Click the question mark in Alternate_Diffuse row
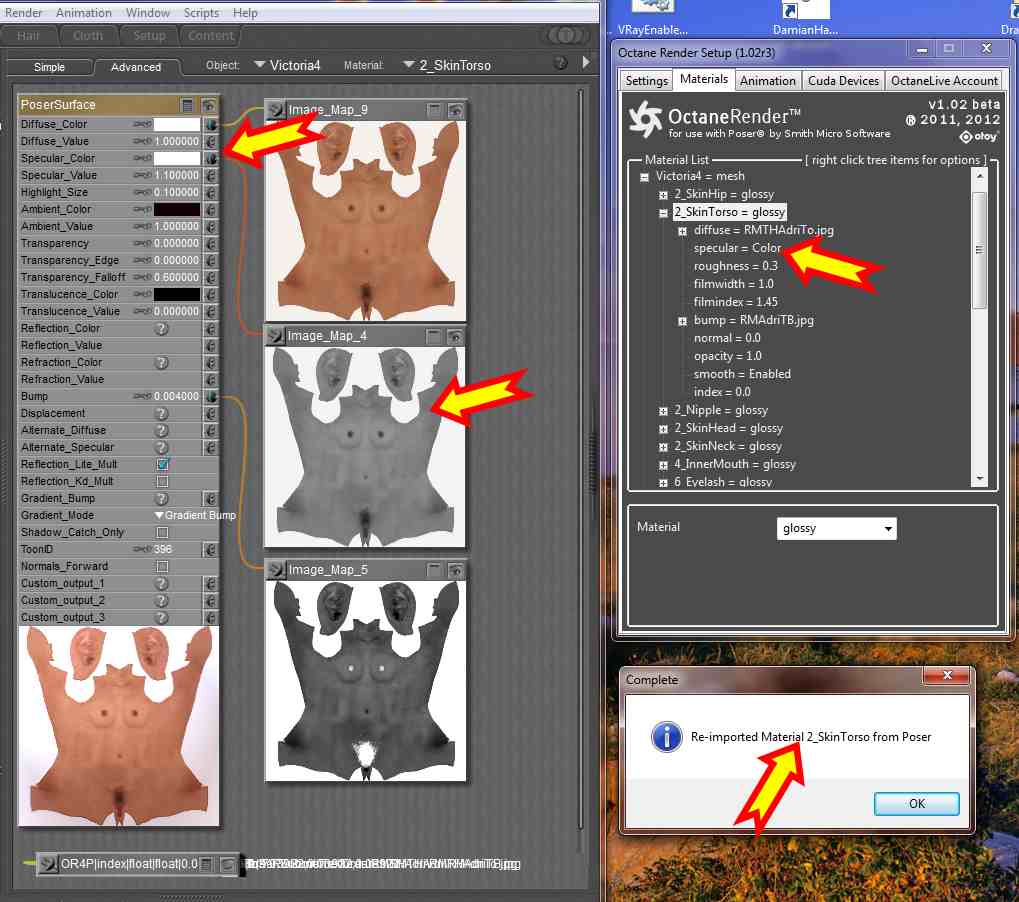Viewport: 1019px width, 902px height. (161, 430)
